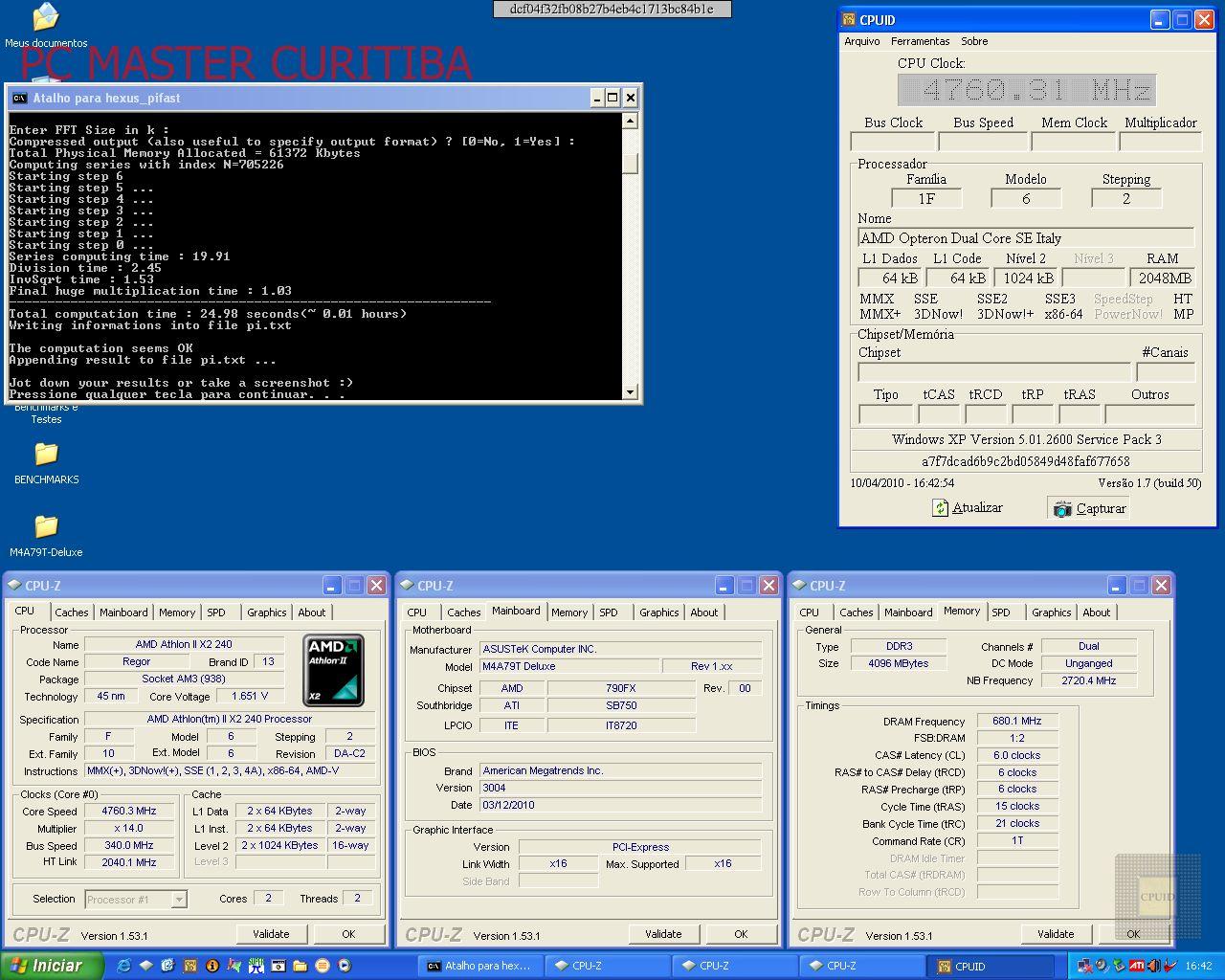Open SPD tab in the Memory CPU-Z window
The width and height of the screenshot is (1225, 980).
(1001, 612)
